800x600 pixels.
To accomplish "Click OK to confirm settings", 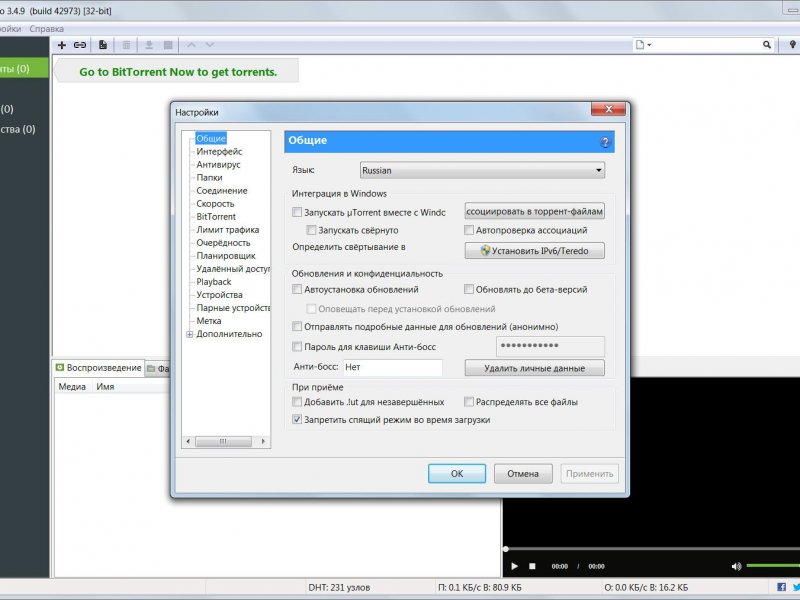I will click(457, 473).
